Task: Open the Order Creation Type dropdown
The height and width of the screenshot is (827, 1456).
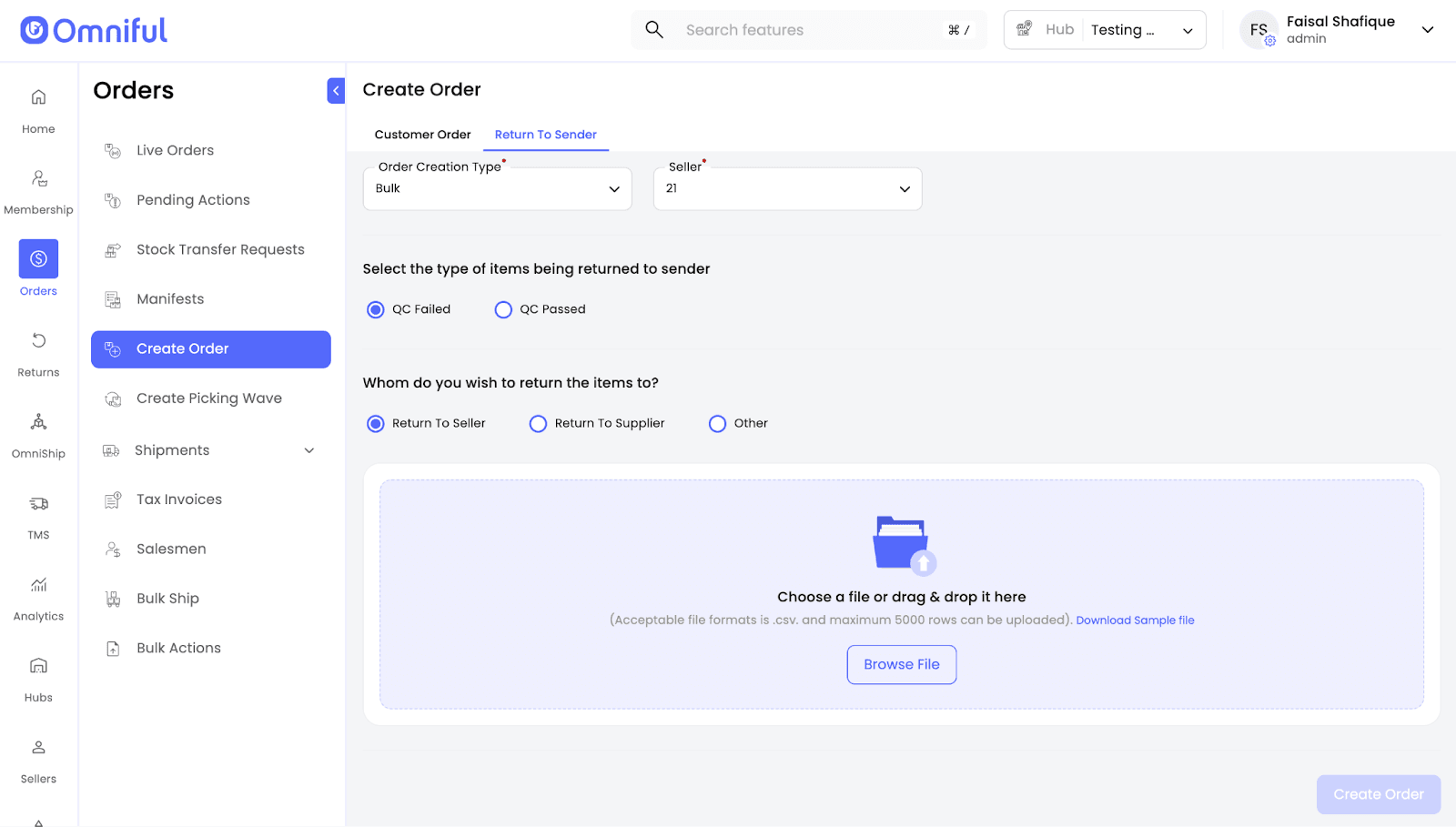Action: point(497,189)
